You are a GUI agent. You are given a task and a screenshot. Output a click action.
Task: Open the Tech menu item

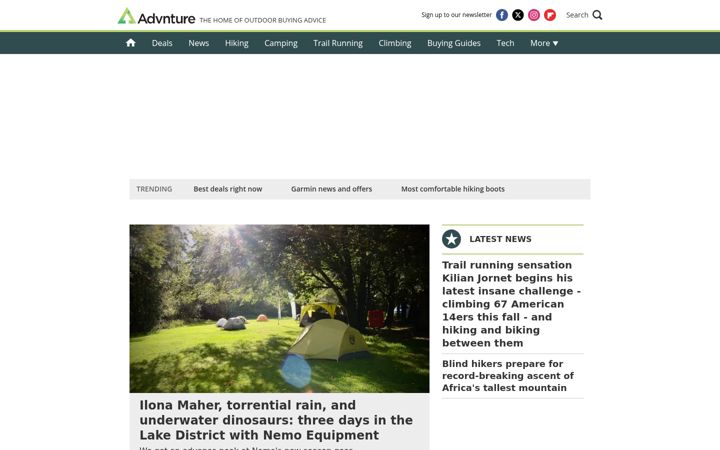[x=505, y=43]
